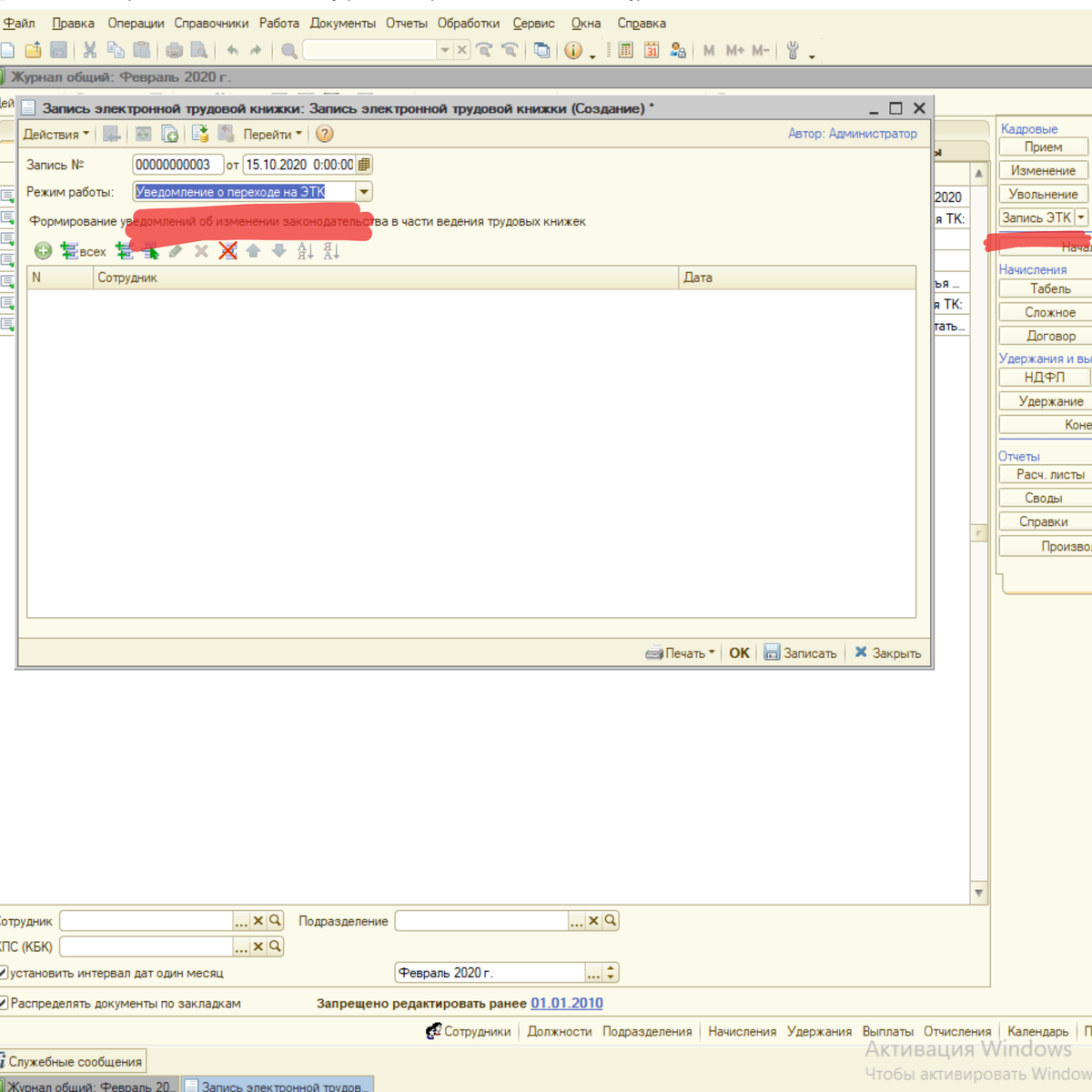Click the Своды button
The height and width of the screenshot is (1092, 1092).
pyautogui.click(x=1044, y=498)
